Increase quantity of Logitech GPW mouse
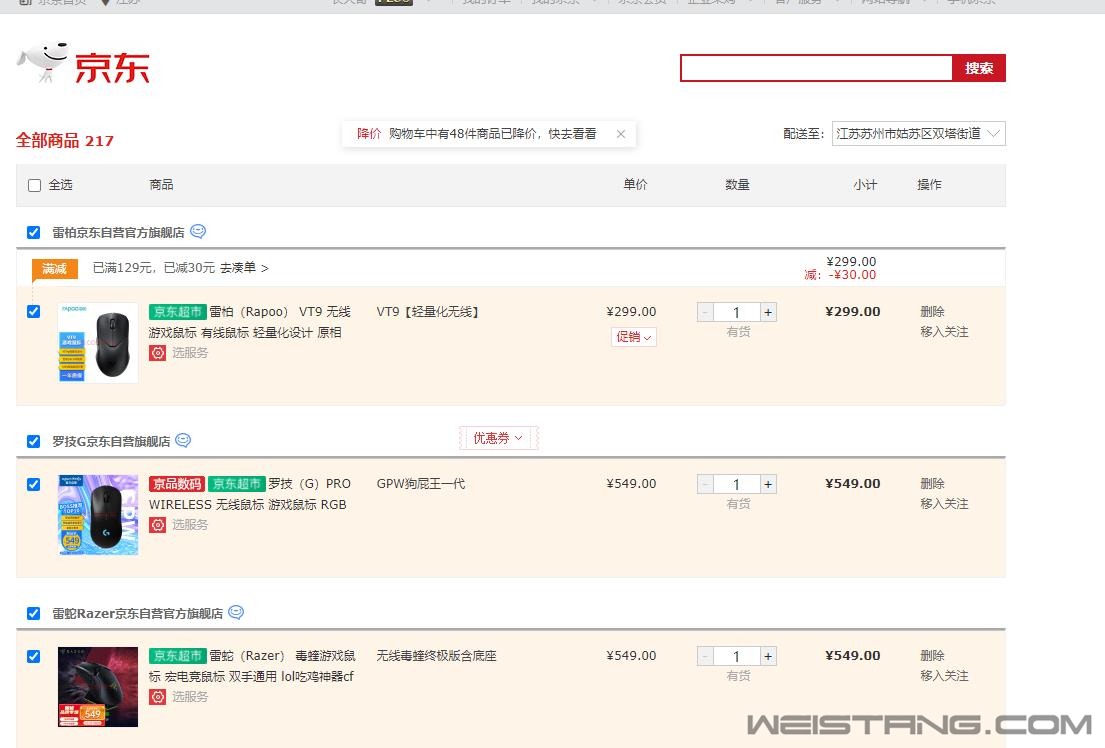The image size is (1105, 748). pyautogui.click(x=768, y=484)
